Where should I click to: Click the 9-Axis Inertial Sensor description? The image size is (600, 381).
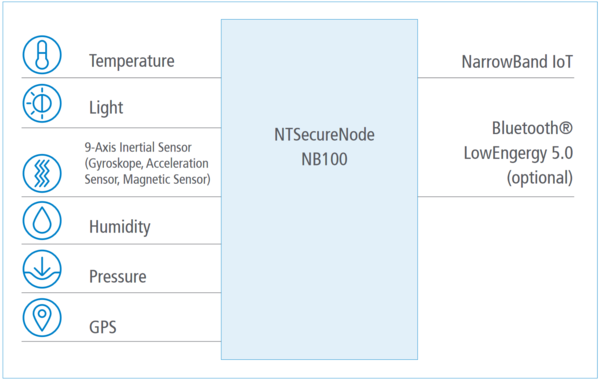coord(147,163)
